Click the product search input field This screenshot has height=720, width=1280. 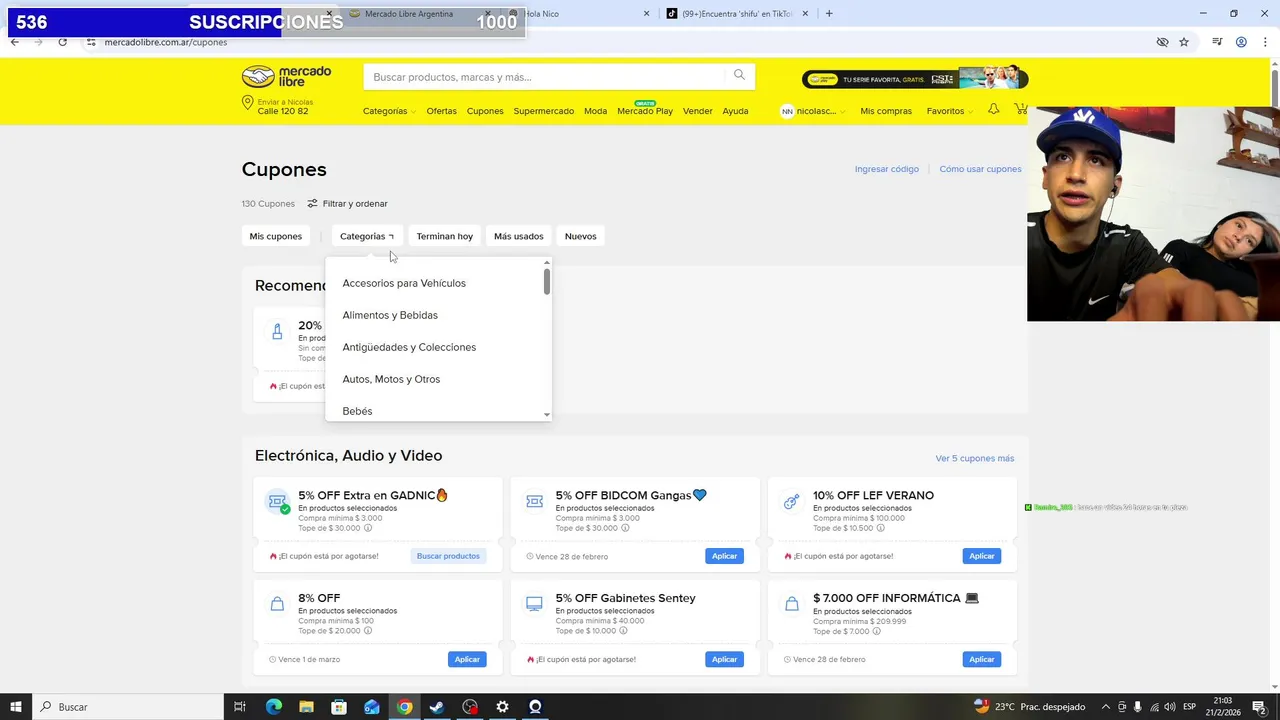545,77
